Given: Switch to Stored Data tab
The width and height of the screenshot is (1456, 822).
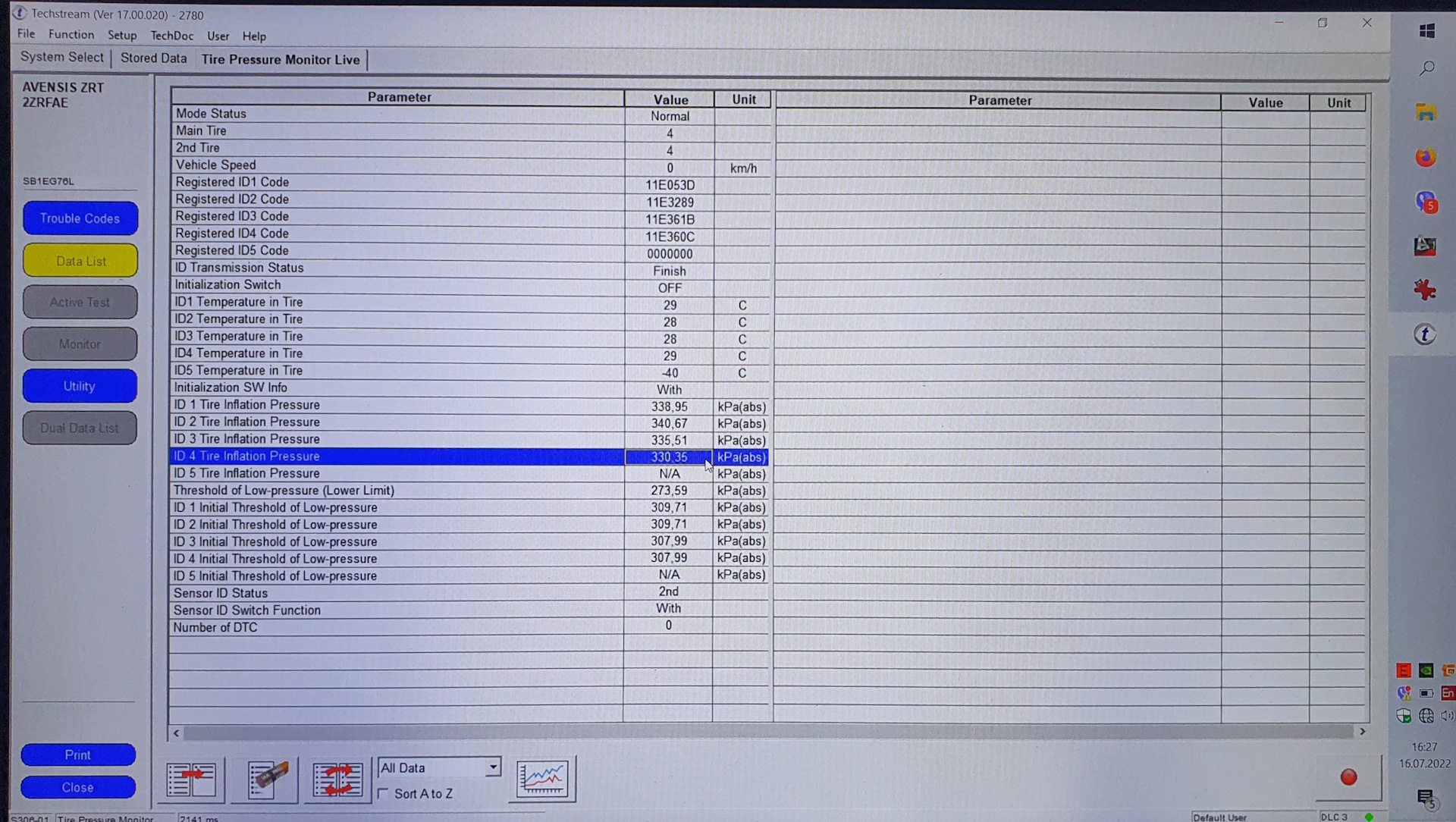Looking at the screenshot, I should pyautogui.click(x=154, y=58).
